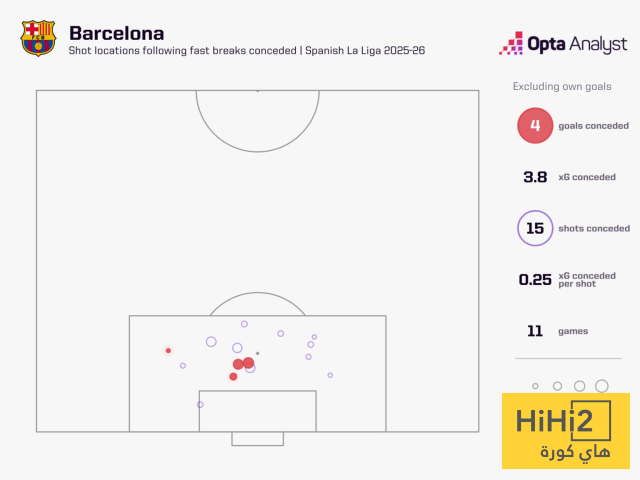Click the lowest red goal marker in the box

(x=233, y=377)
